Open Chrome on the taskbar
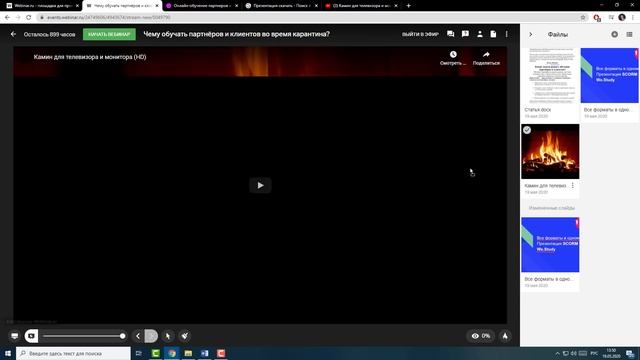 pos(172,353)
